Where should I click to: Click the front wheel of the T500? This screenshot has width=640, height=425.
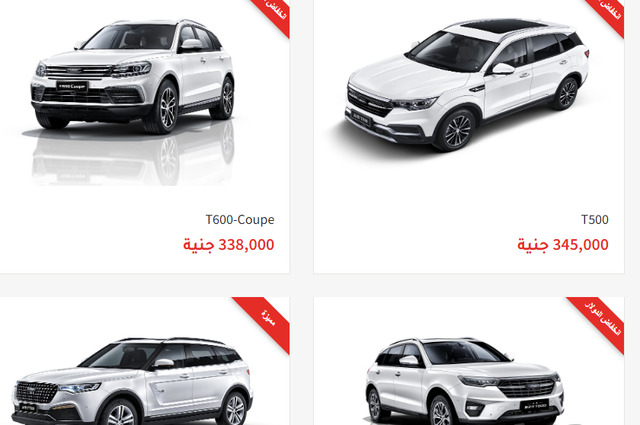[x=456, y=131]
